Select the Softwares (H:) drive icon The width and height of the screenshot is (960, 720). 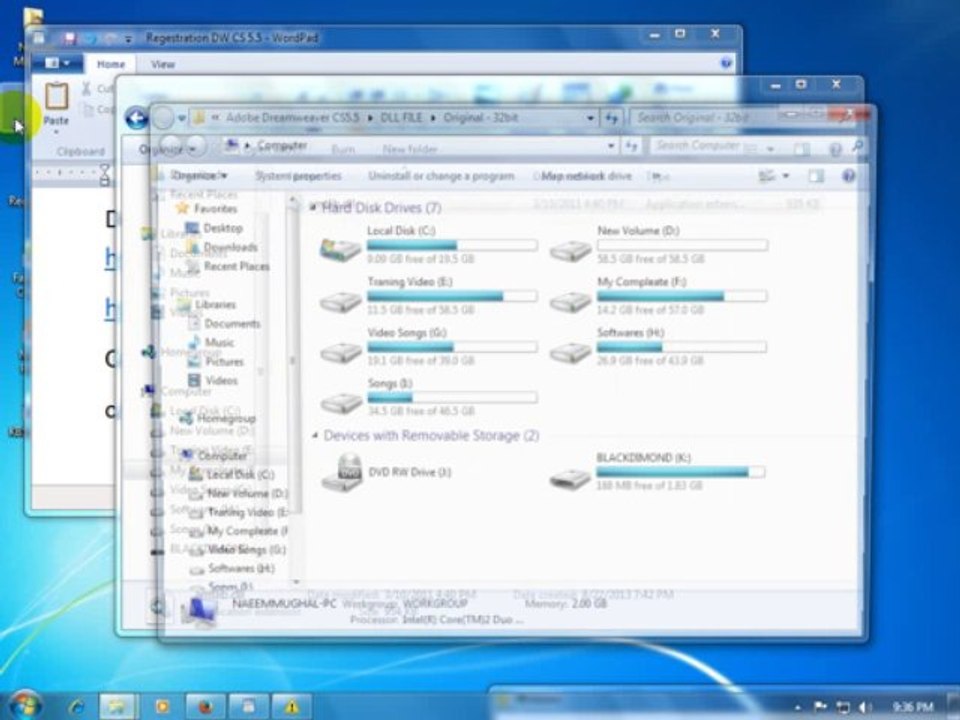[570, 352]
